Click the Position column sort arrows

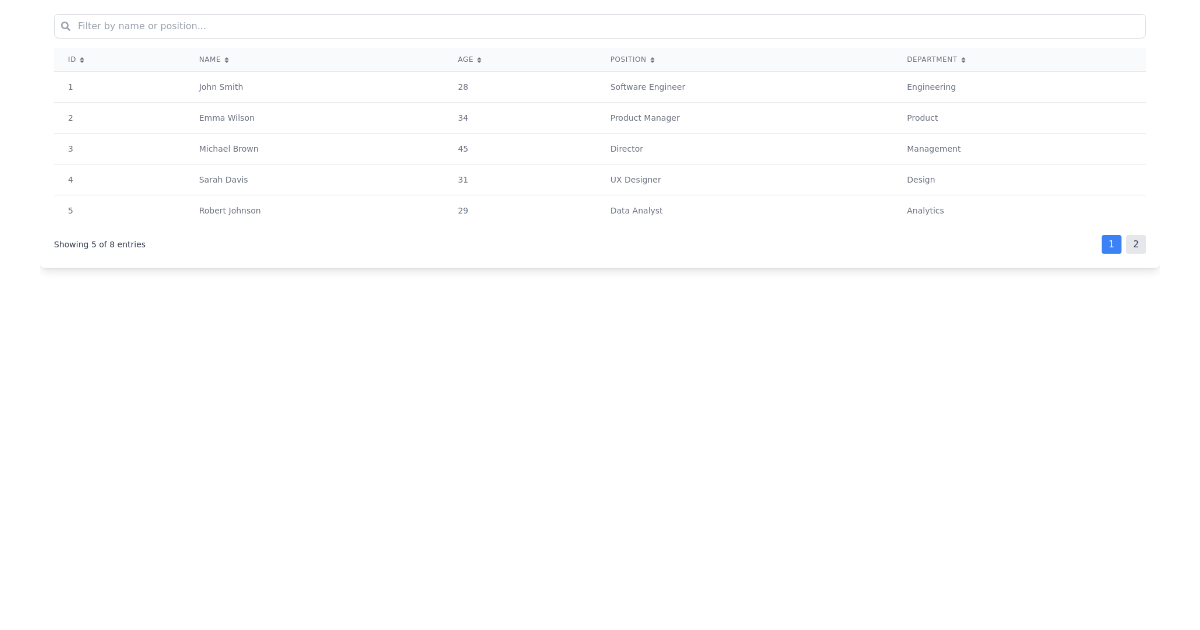pos(652,60)
